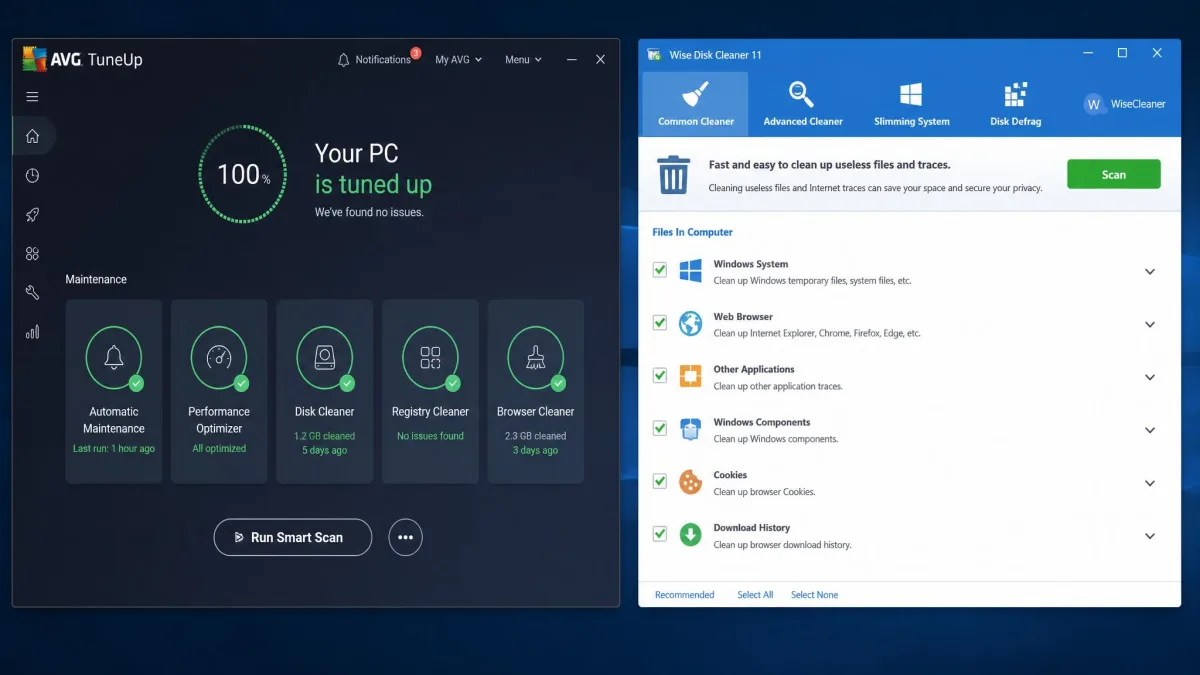
Task: Open the clock history icon in AVG sidebar
Action: point(32,175)
